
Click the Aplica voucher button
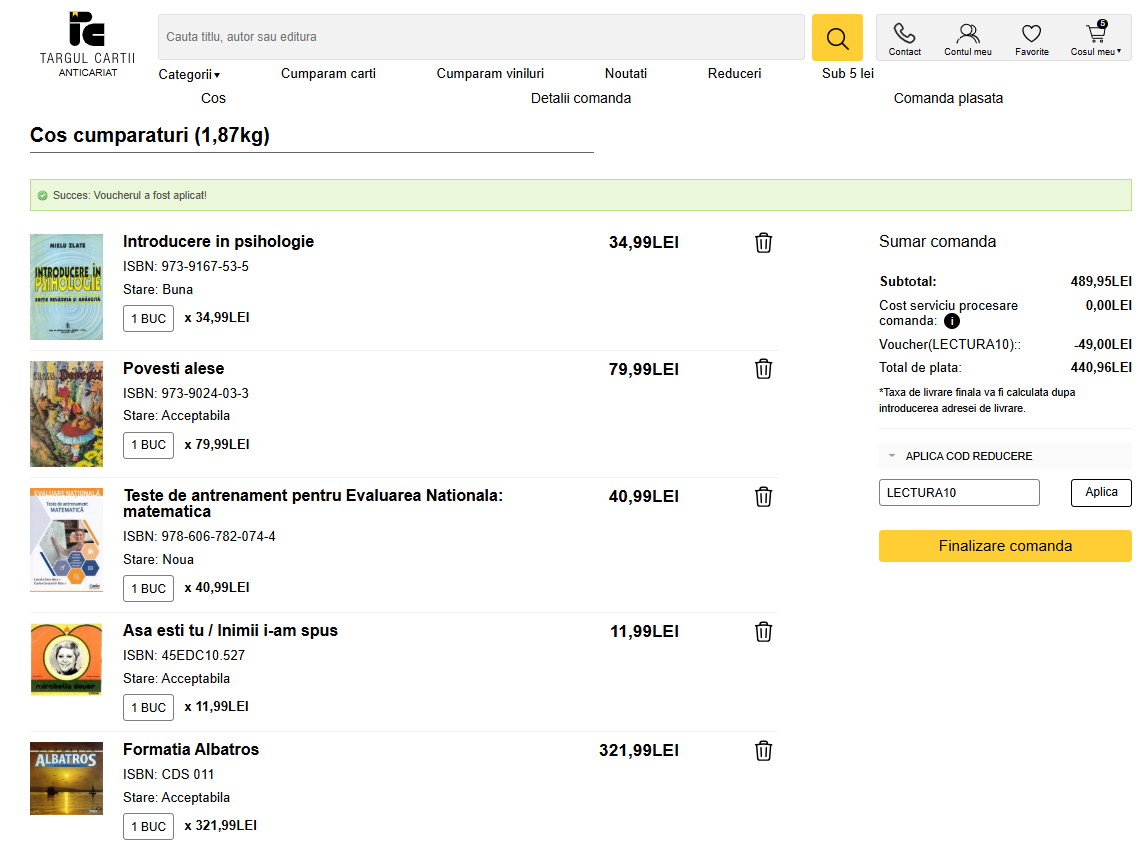[x=1101, y=493]
